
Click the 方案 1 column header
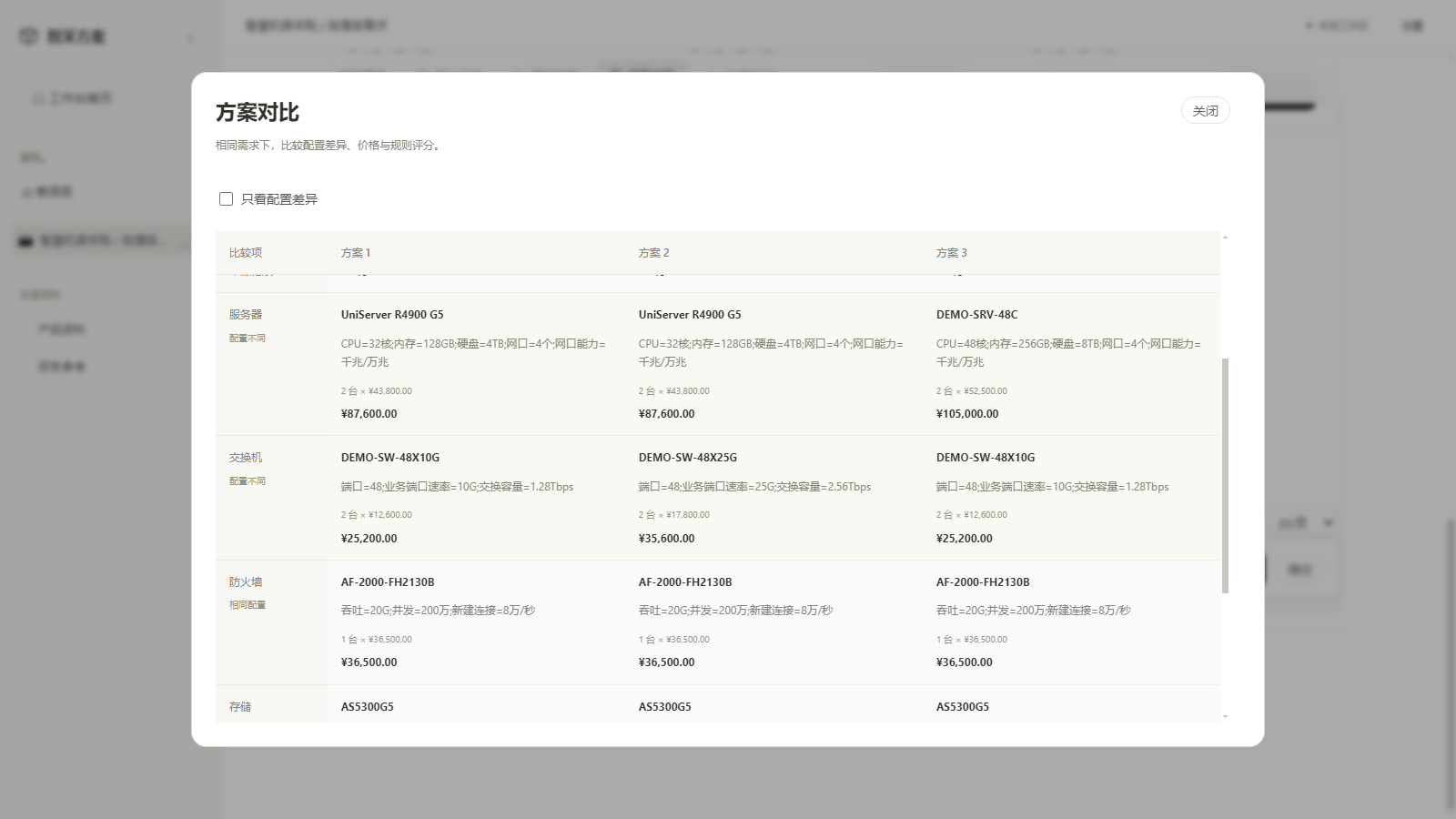pyautogui.click(x=356, y=253)
